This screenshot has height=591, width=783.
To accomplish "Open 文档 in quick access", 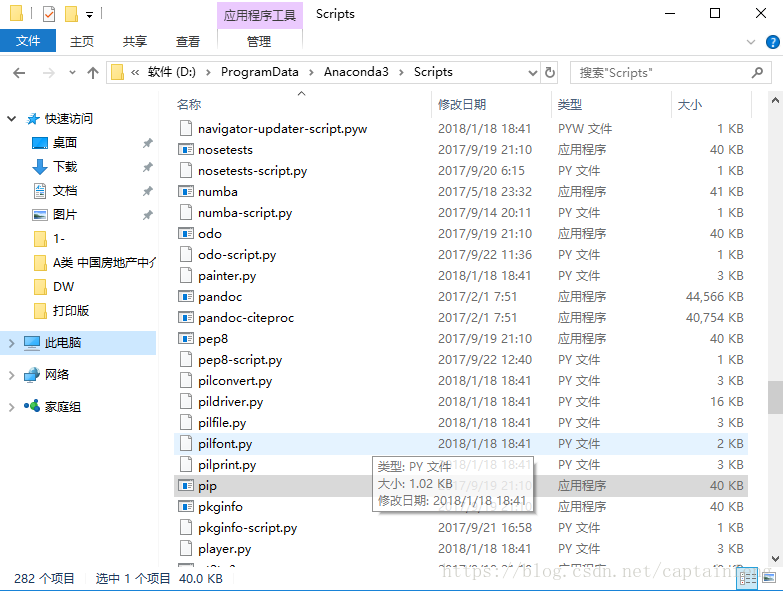I will pos(65,191).
